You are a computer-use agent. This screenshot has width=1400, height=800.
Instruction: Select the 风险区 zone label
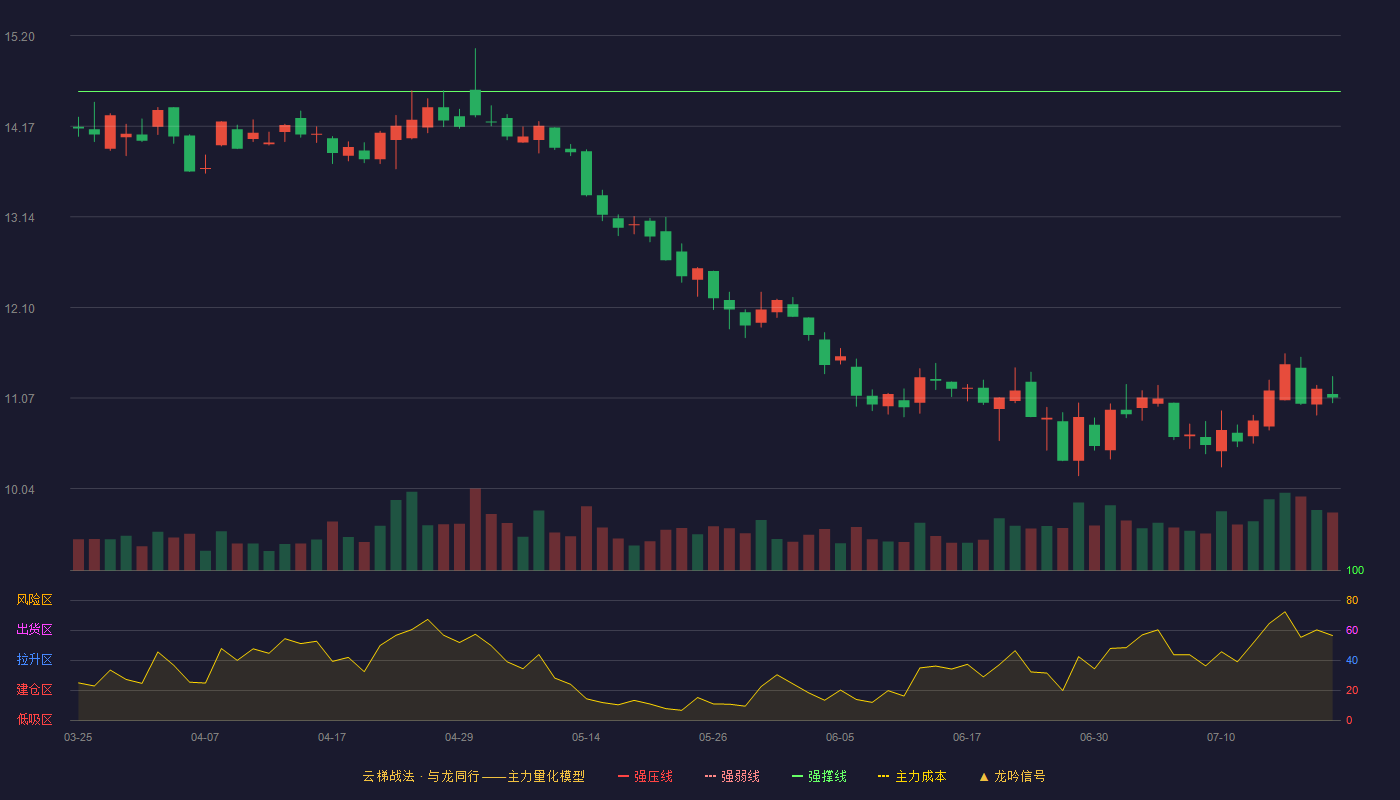(x=34, y=600)
